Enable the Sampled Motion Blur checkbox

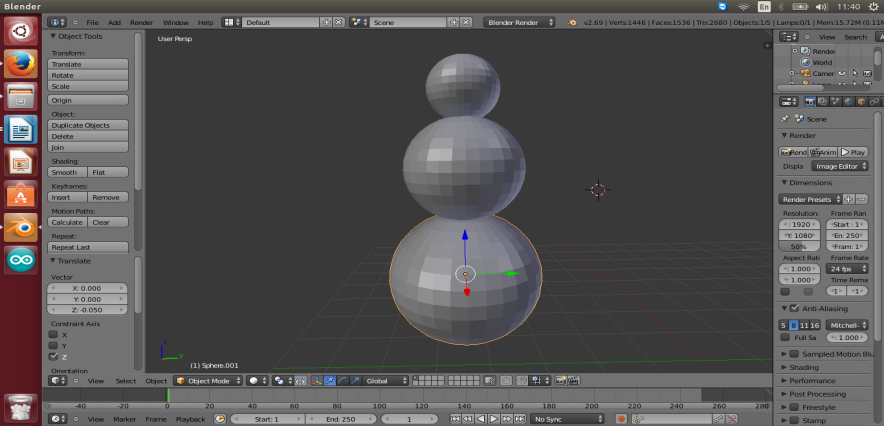pyautogui.click(x=794, y=354)
